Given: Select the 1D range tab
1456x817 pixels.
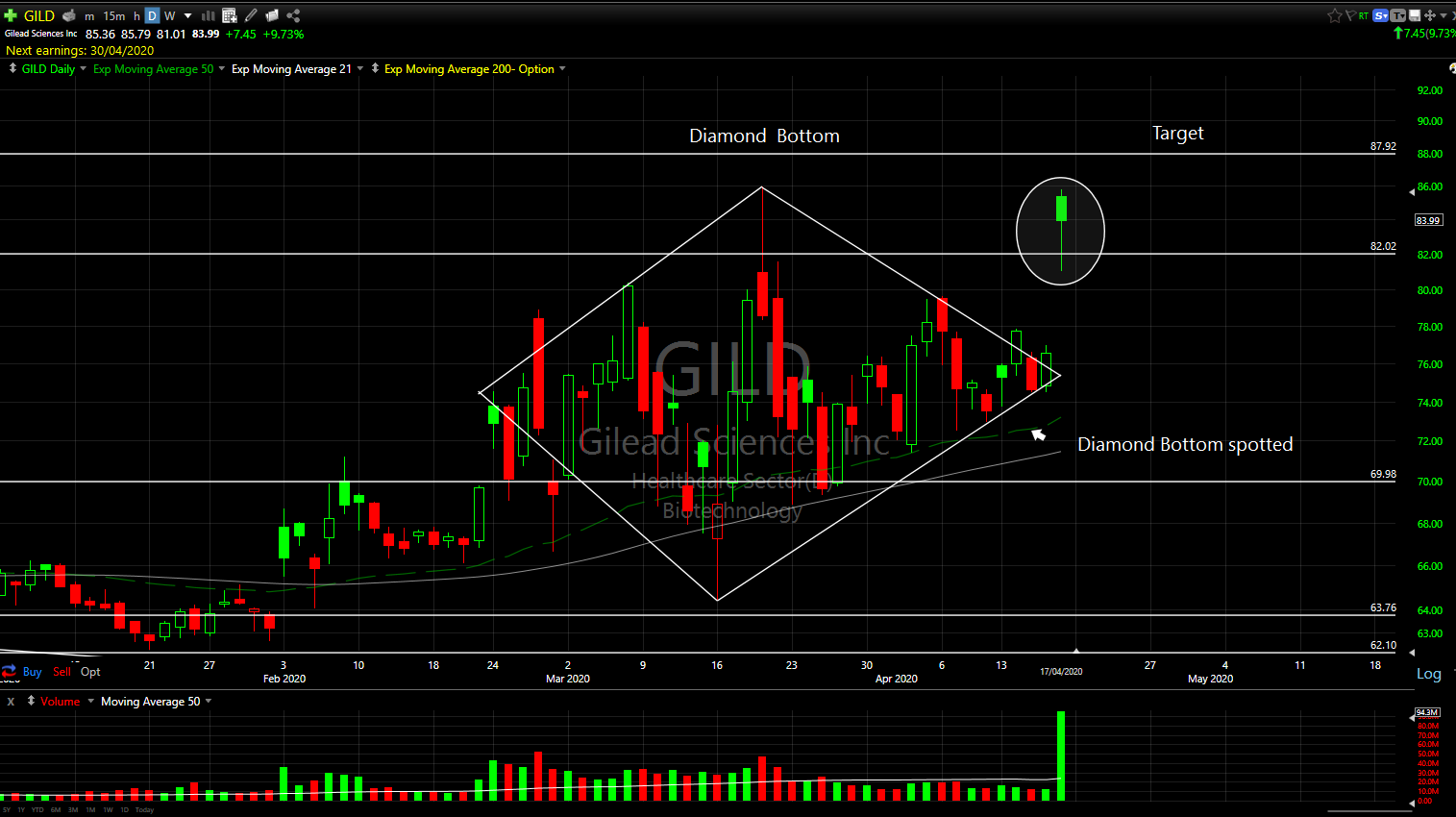Looking at the screenshot, I should pos(124,809).
